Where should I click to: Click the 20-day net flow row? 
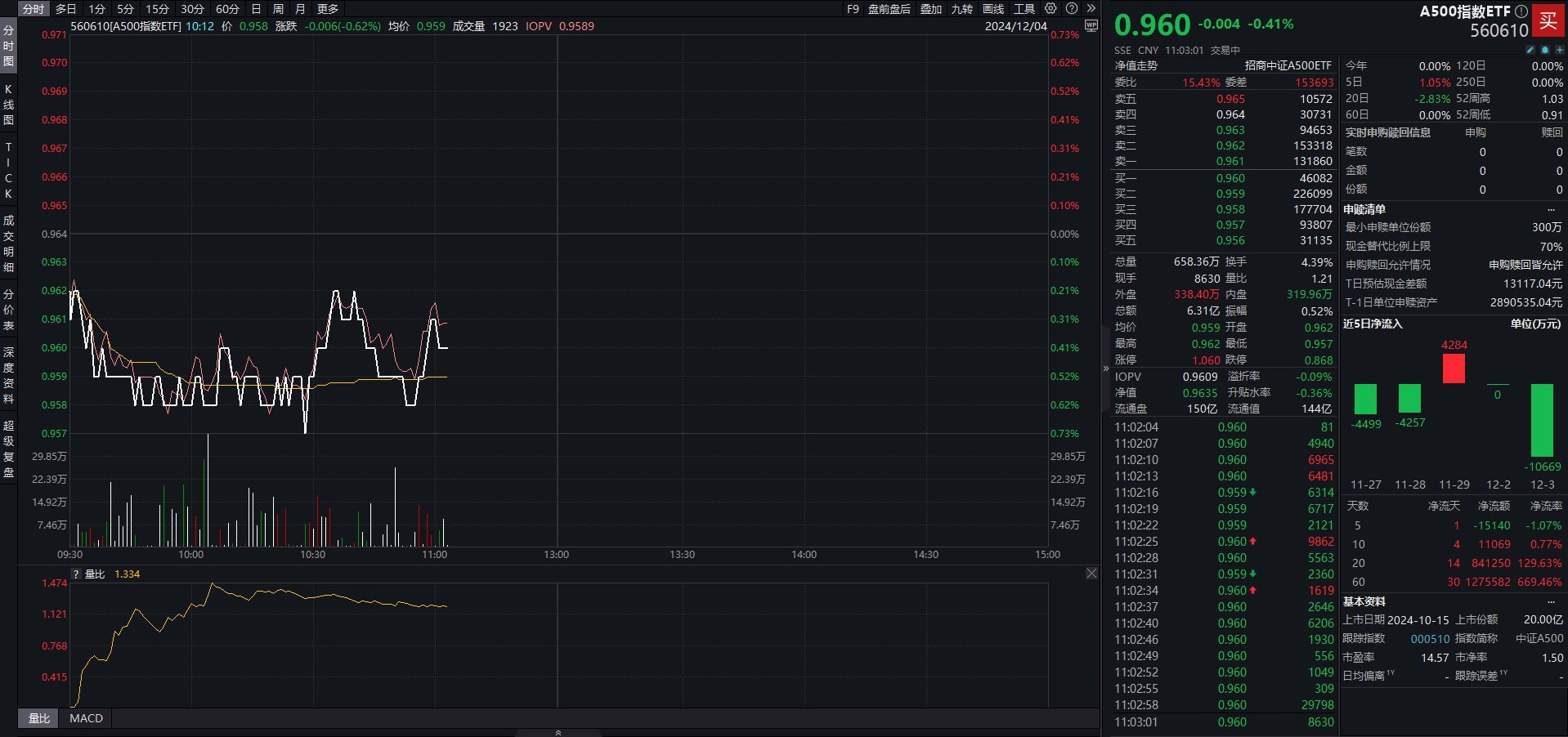[1454, 563]
